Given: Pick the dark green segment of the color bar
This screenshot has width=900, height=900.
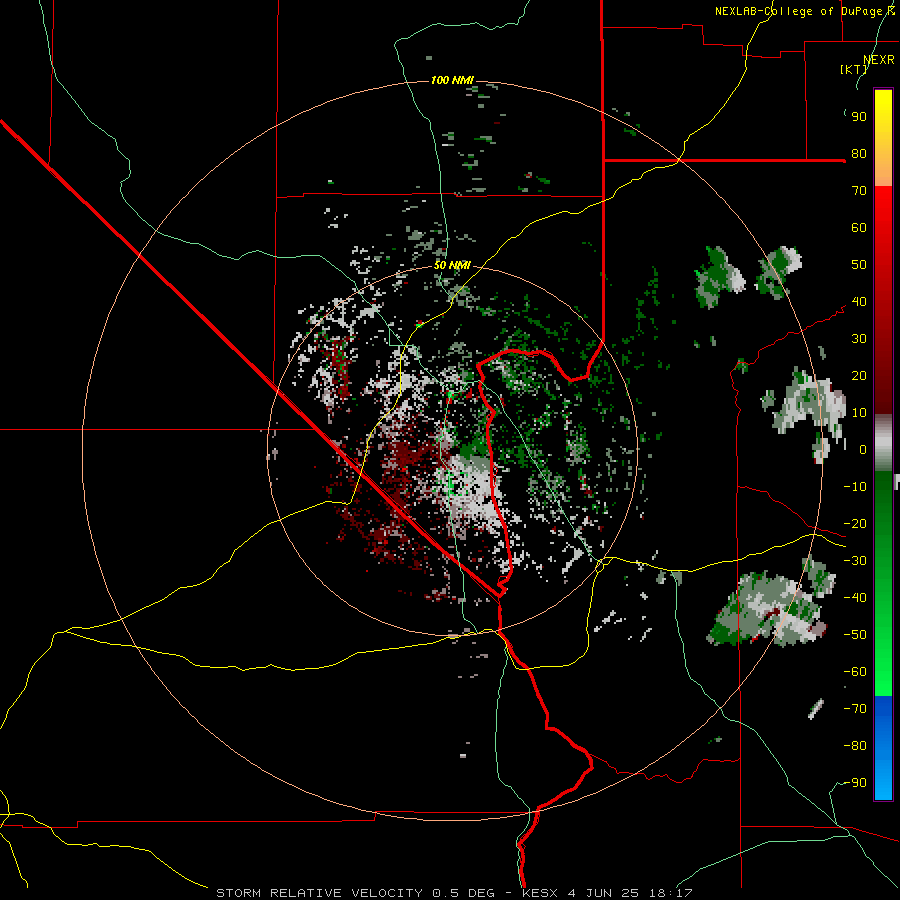Looking at the screenshot, I should [x=883, y=517].
